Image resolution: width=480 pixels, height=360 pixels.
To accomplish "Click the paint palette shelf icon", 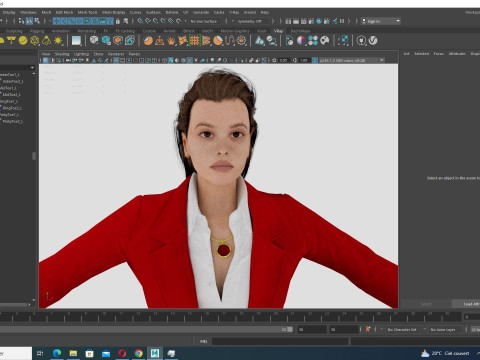I will (x=325, y=41).
